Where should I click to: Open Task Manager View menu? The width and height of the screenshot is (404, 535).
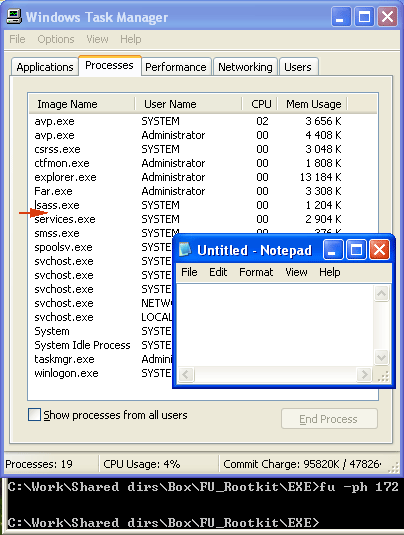(x=97, y=39)
